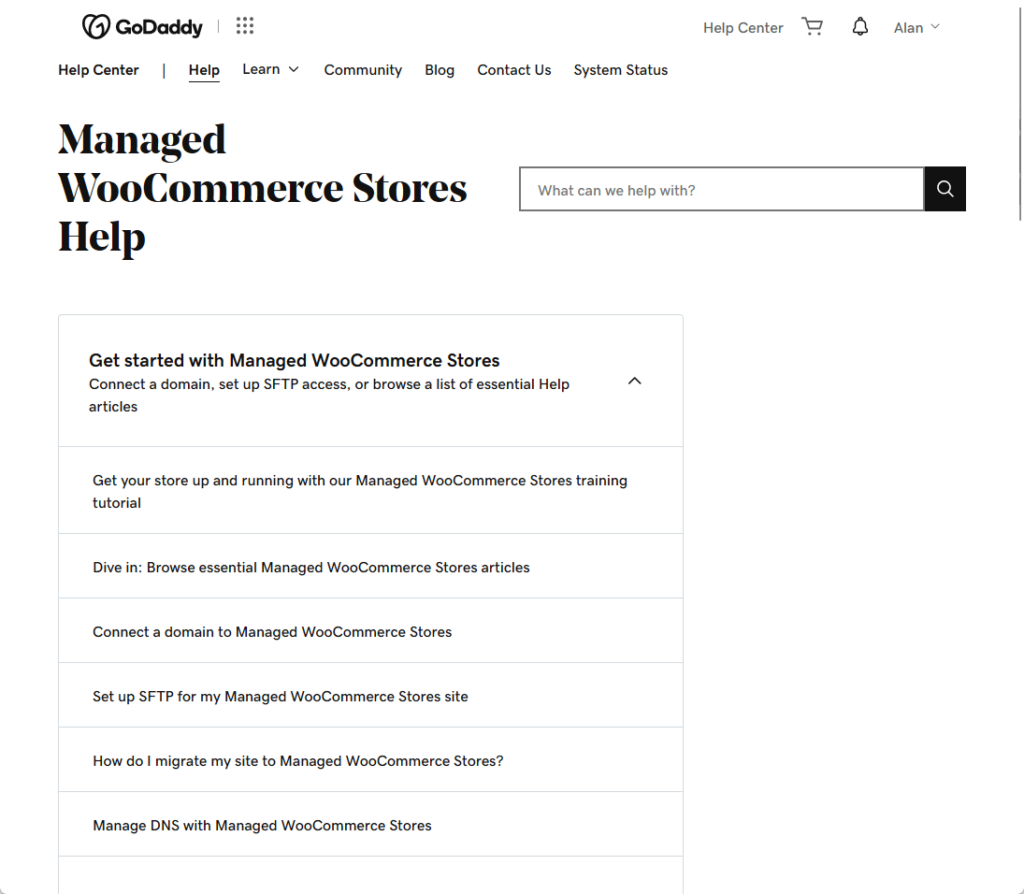Open 'How do I migrate my site' article

[371, 761]
